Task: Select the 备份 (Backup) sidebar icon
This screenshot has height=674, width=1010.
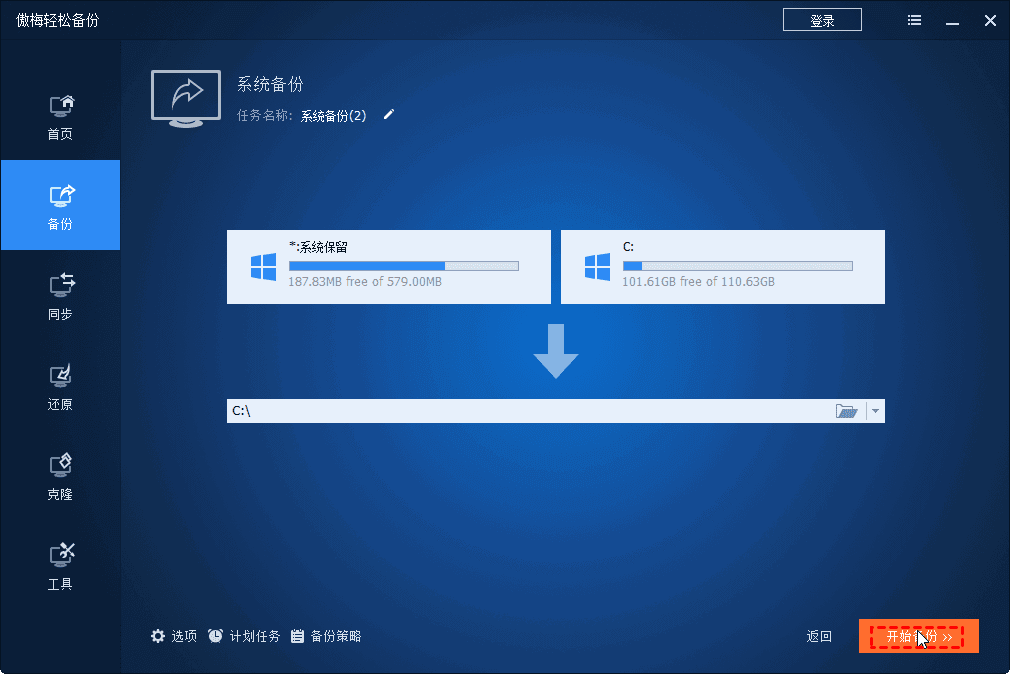Action: (60, 204)
